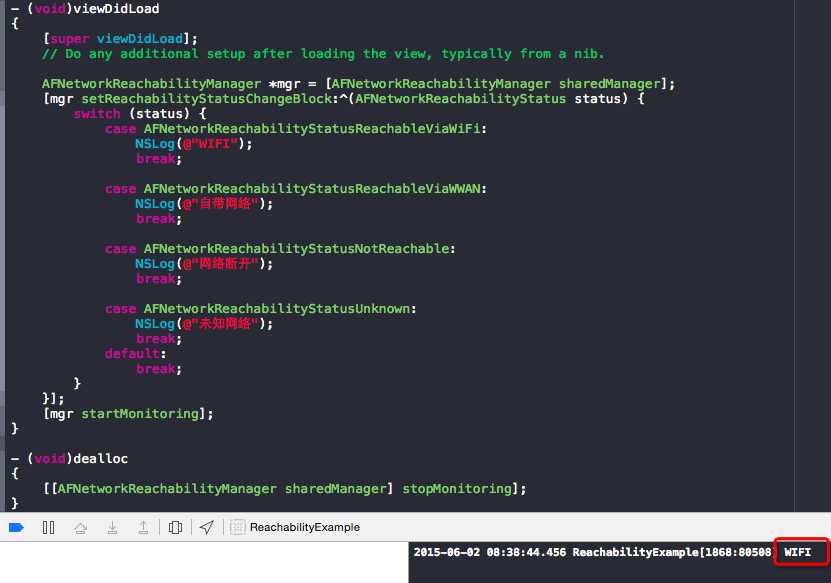
Task: Click the break statement under default
Action: pos(158,369)
